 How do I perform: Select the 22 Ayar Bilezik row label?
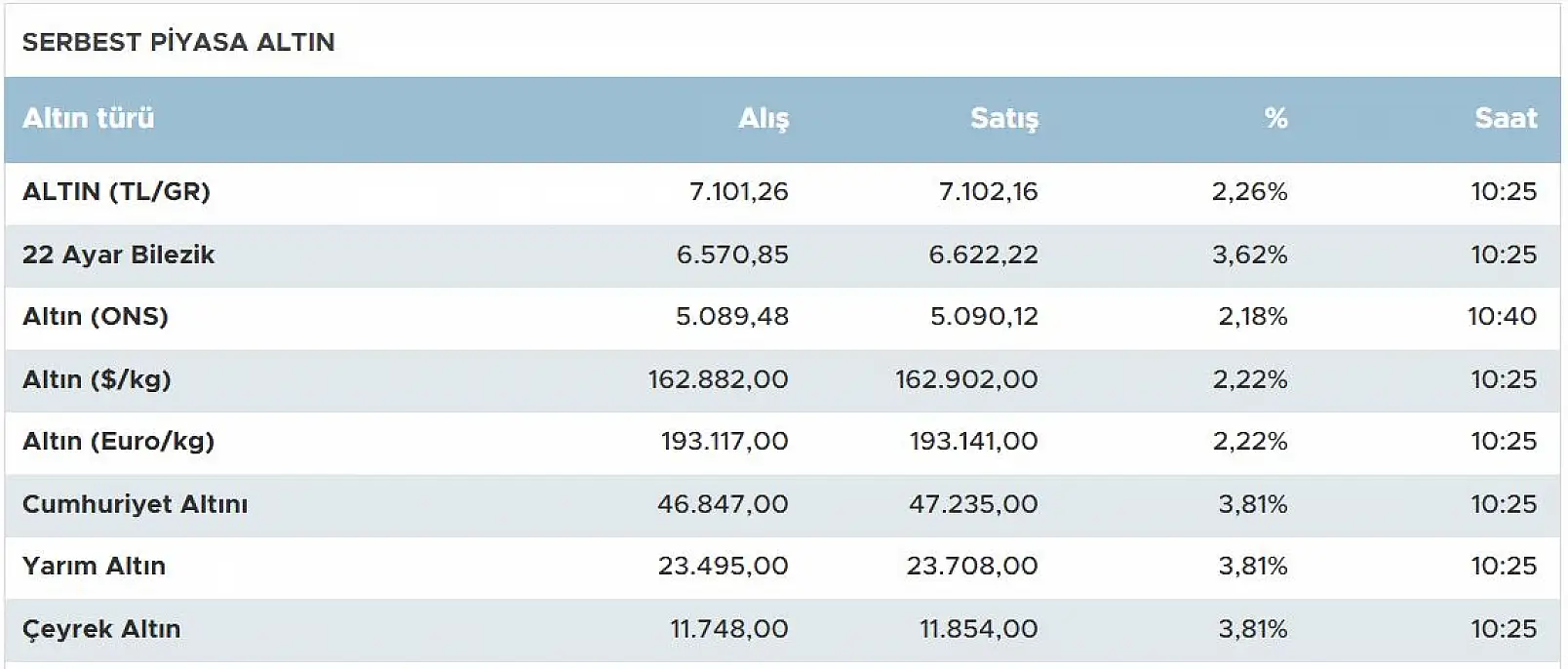click(118, 255)
